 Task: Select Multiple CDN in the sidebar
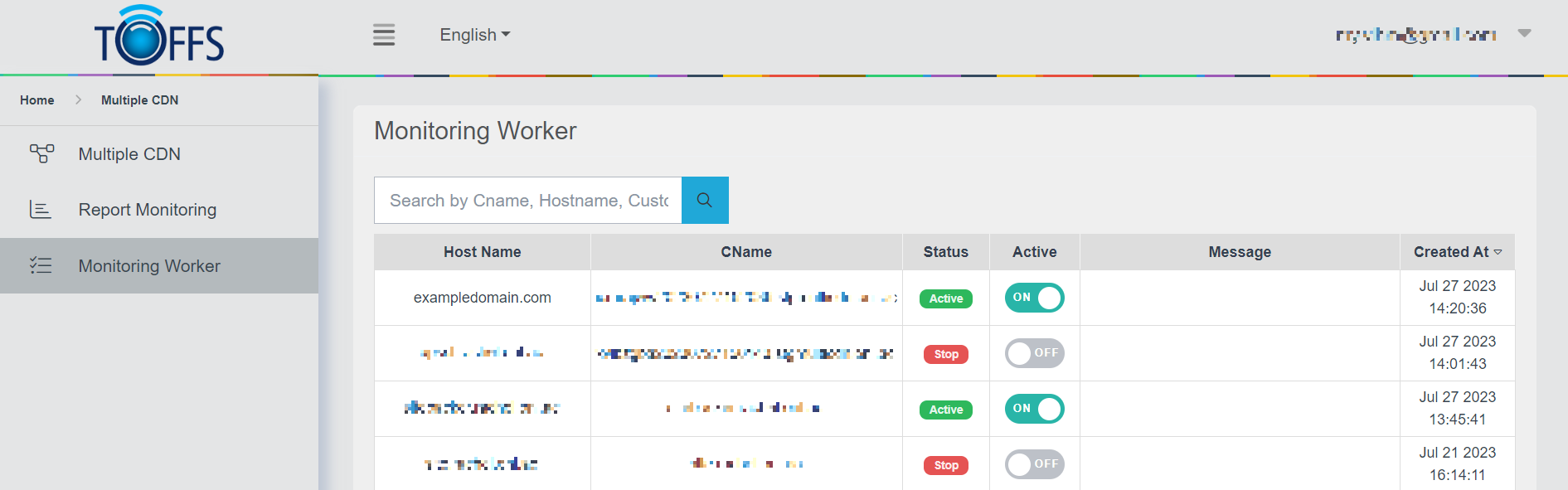[129, 154]
